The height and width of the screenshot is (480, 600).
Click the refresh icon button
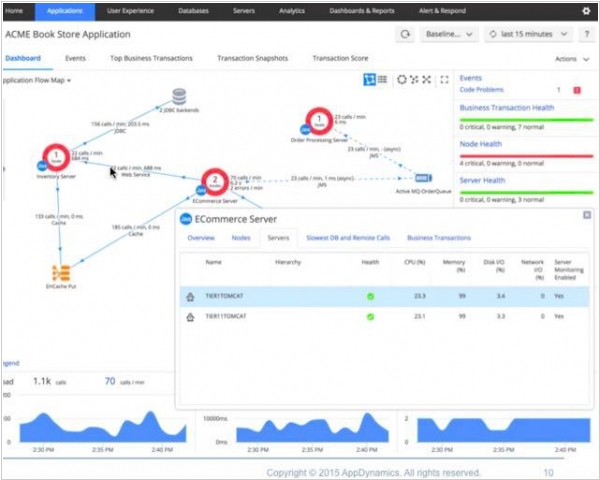[406, 34]
